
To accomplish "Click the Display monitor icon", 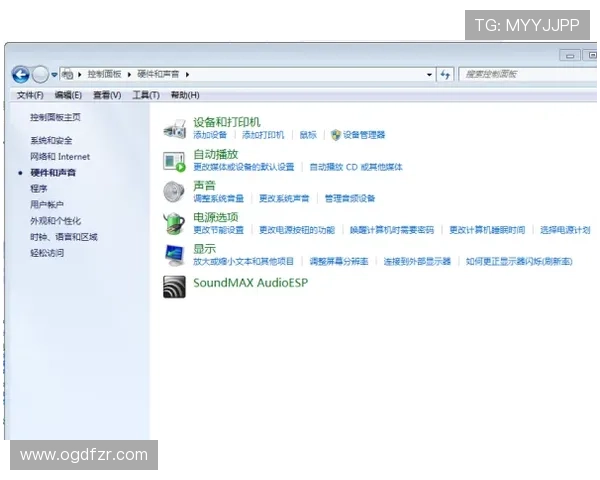I will coord(174,255).
